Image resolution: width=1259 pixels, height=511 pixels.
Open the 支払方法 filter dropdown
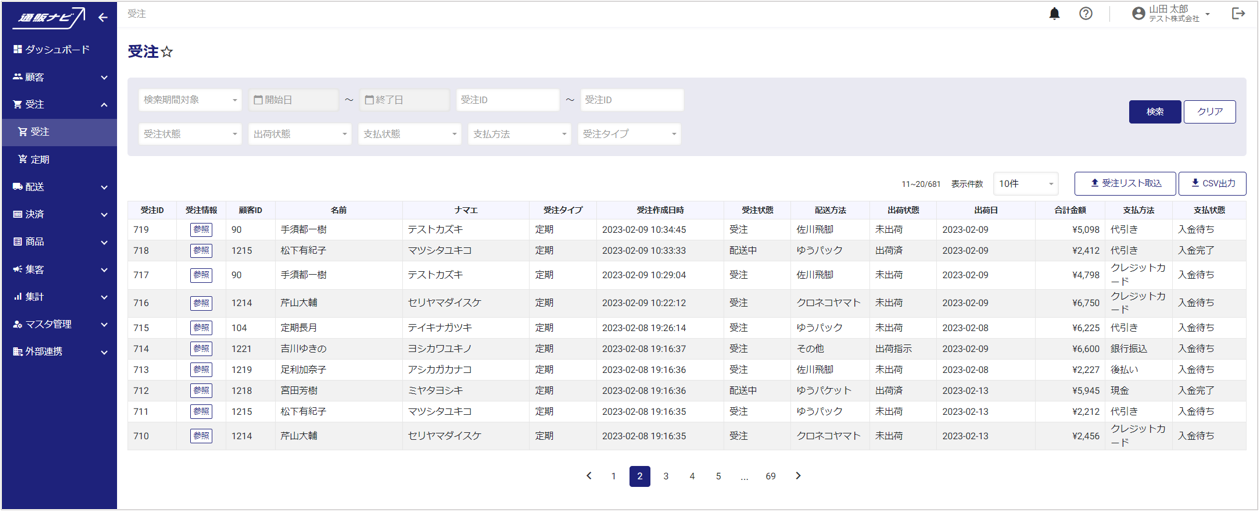519,134
